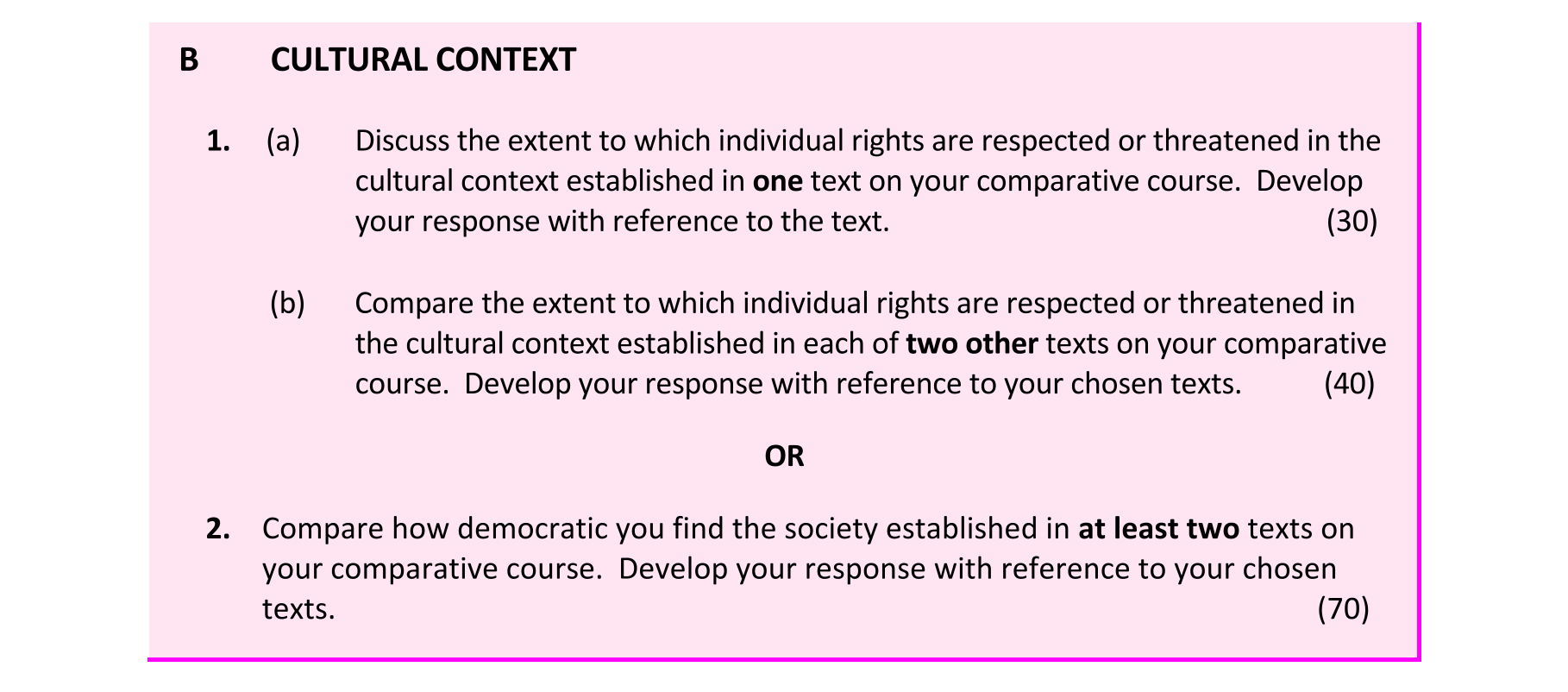Select question number "1."
This screenshot has height=692, width=1568.
point(218,141)
